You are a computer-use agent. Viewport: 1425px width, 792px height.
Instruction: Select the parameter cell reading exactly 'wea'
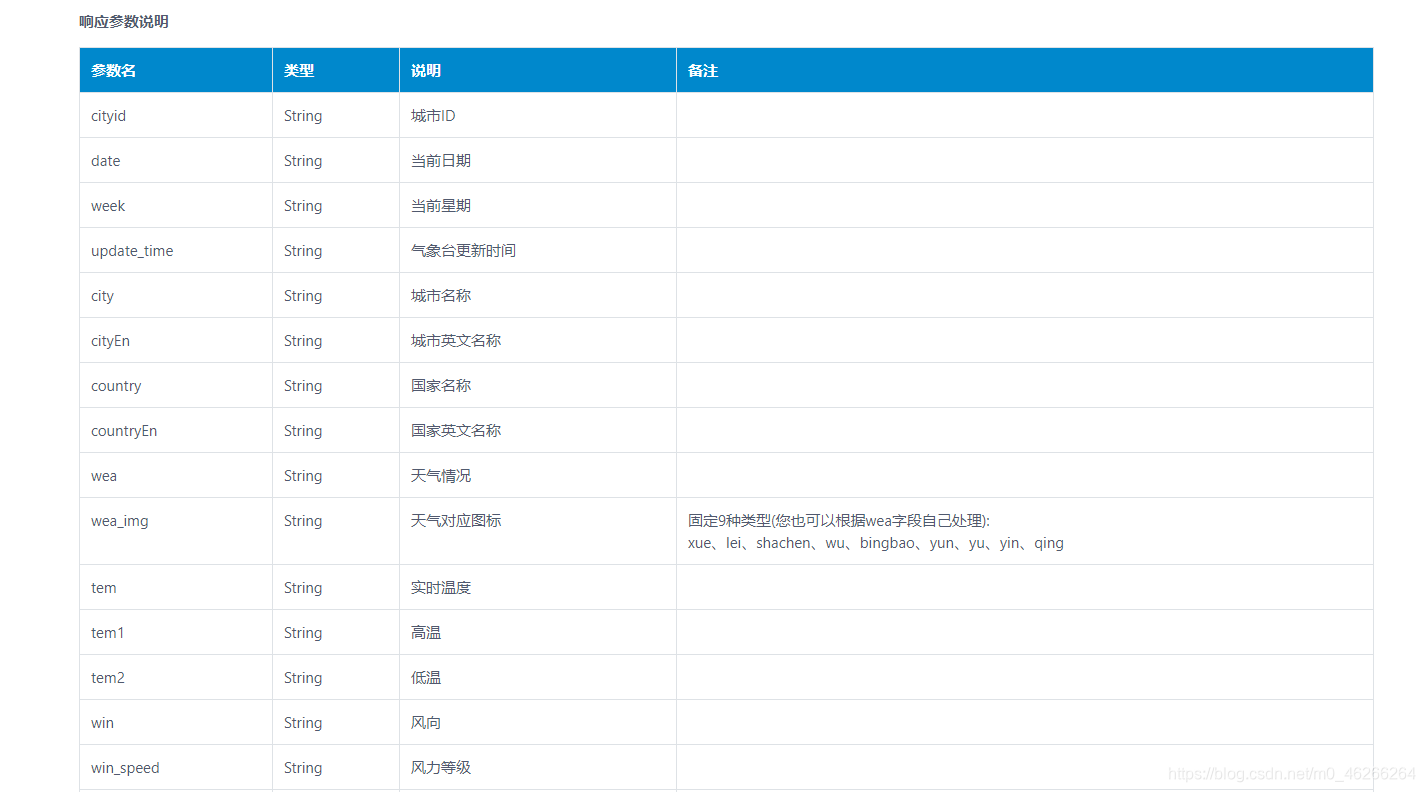pyautogui.click(x=176, y=475)
